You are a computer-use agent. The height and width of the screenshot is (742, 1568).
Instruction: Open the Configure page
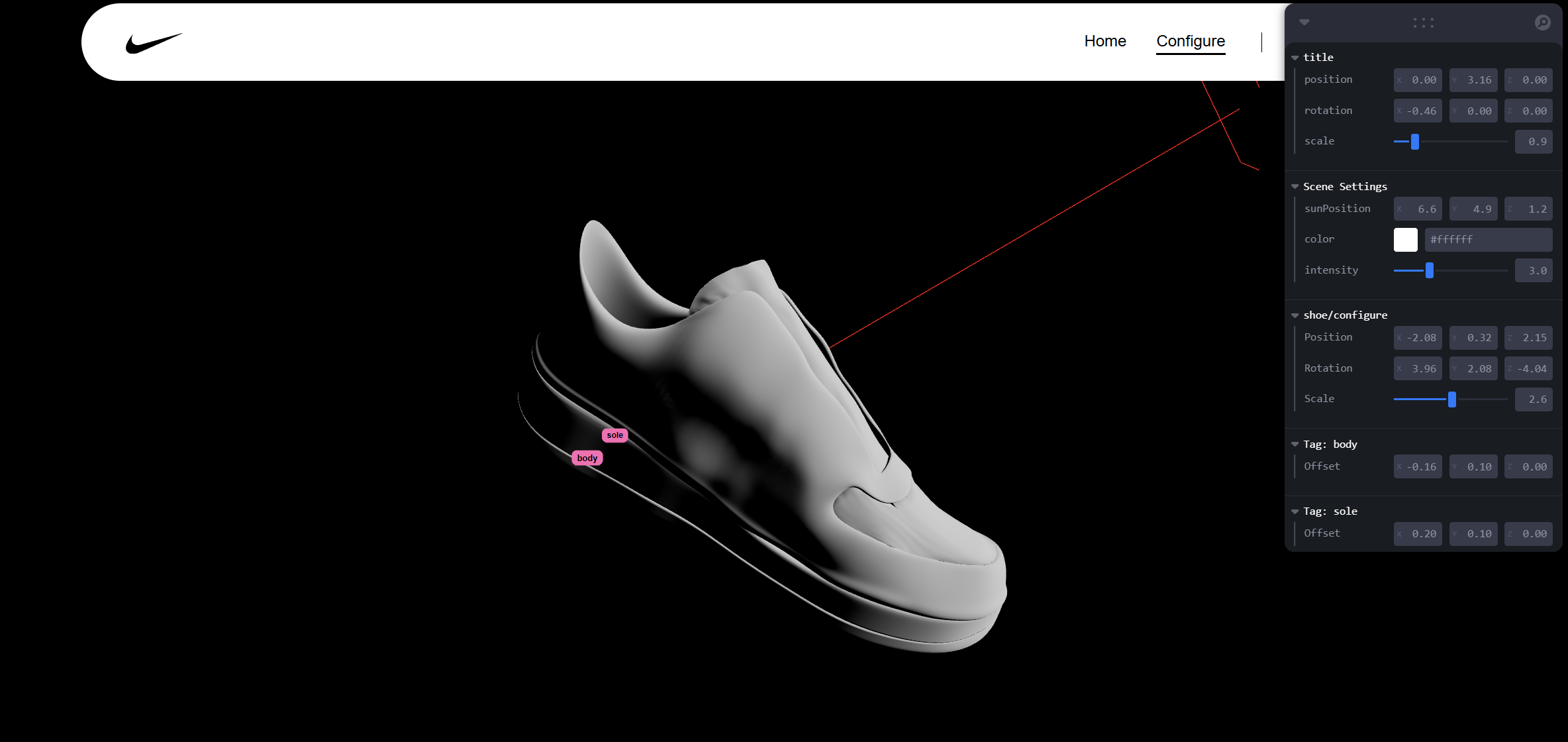1190,41
